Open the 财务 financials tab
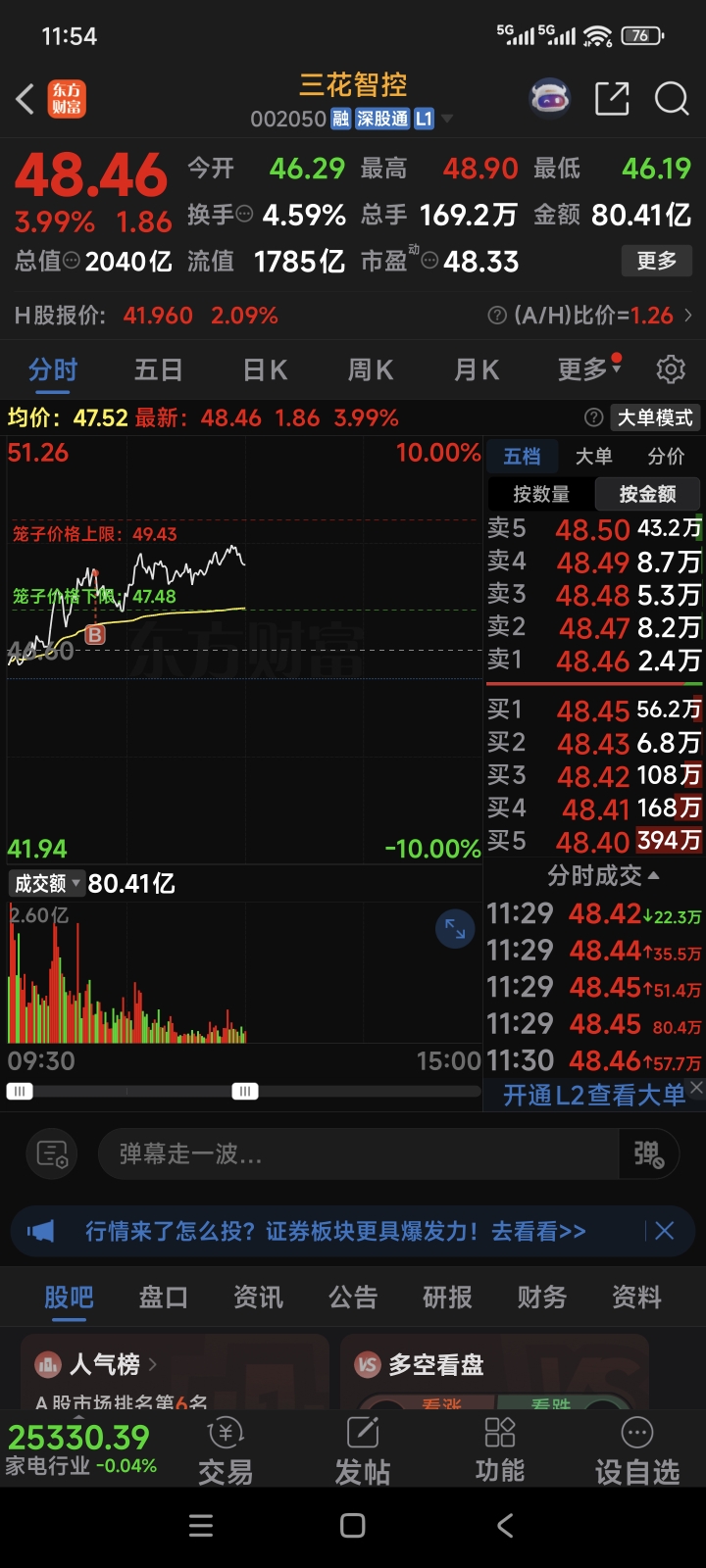The width and height of the screenshot is (706, 1568). point(542,1297)
